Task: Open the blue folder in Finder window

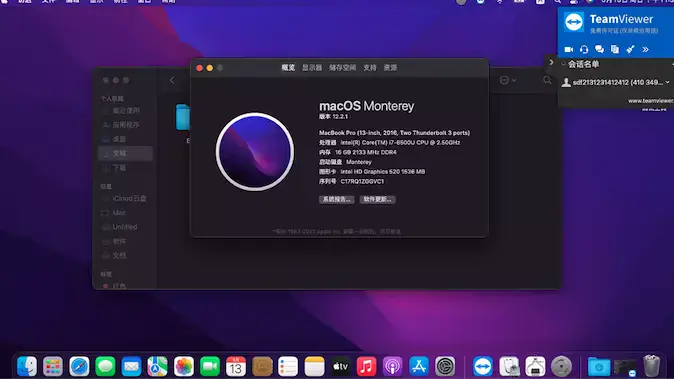Action: [x=183, y=117]
